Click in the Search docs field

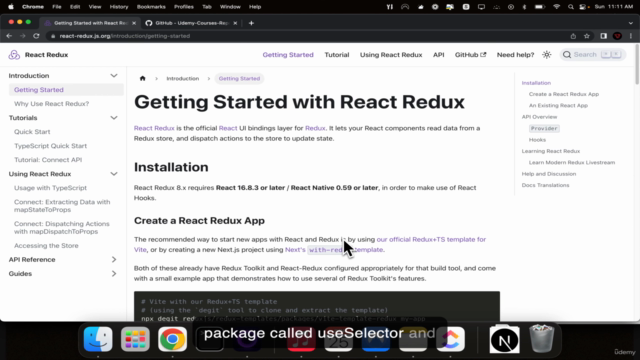click(x=593, y=55)
